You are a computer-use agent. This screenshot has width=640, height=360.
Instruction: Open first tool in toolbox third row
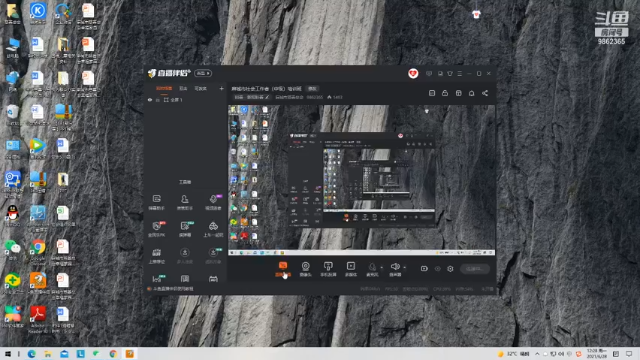point(156,256)
